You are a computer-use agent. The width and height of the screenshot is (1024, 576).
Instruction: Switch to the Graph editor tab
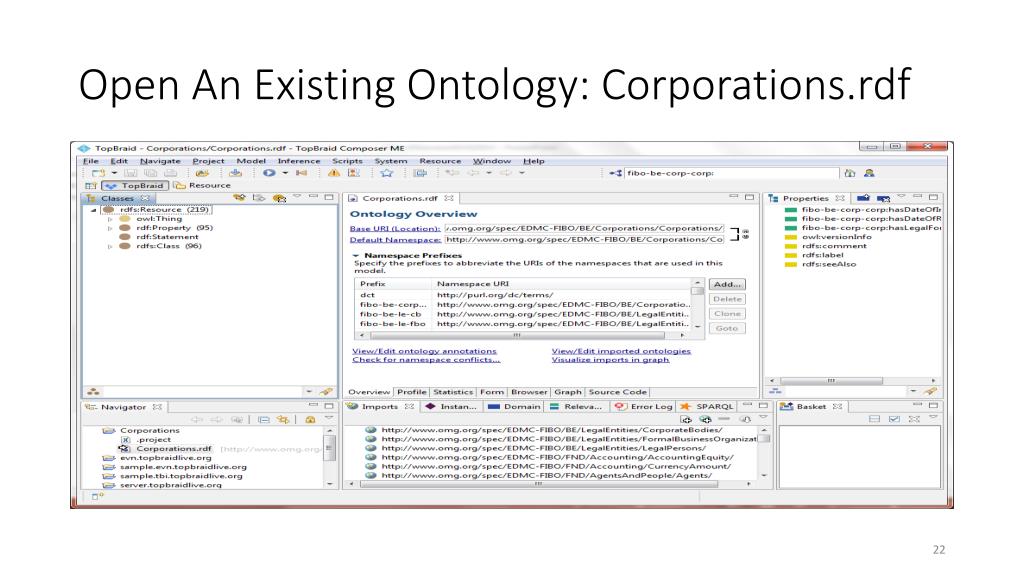(x=568, y=392)
